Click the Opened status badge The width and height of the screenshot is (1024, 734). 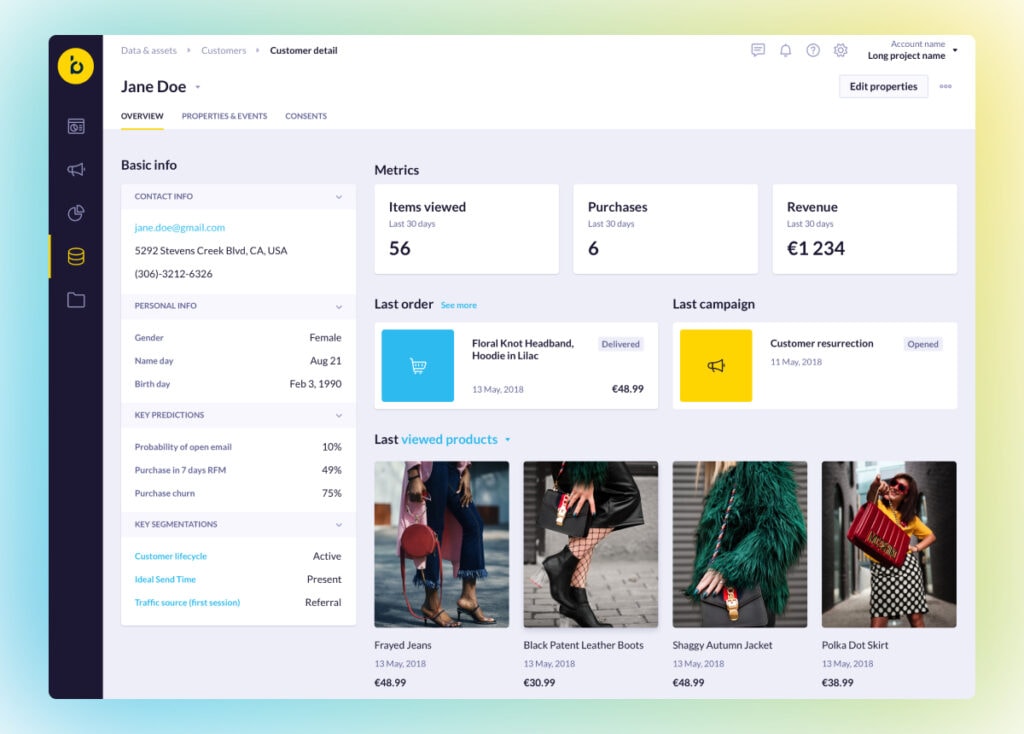(923, 344)
